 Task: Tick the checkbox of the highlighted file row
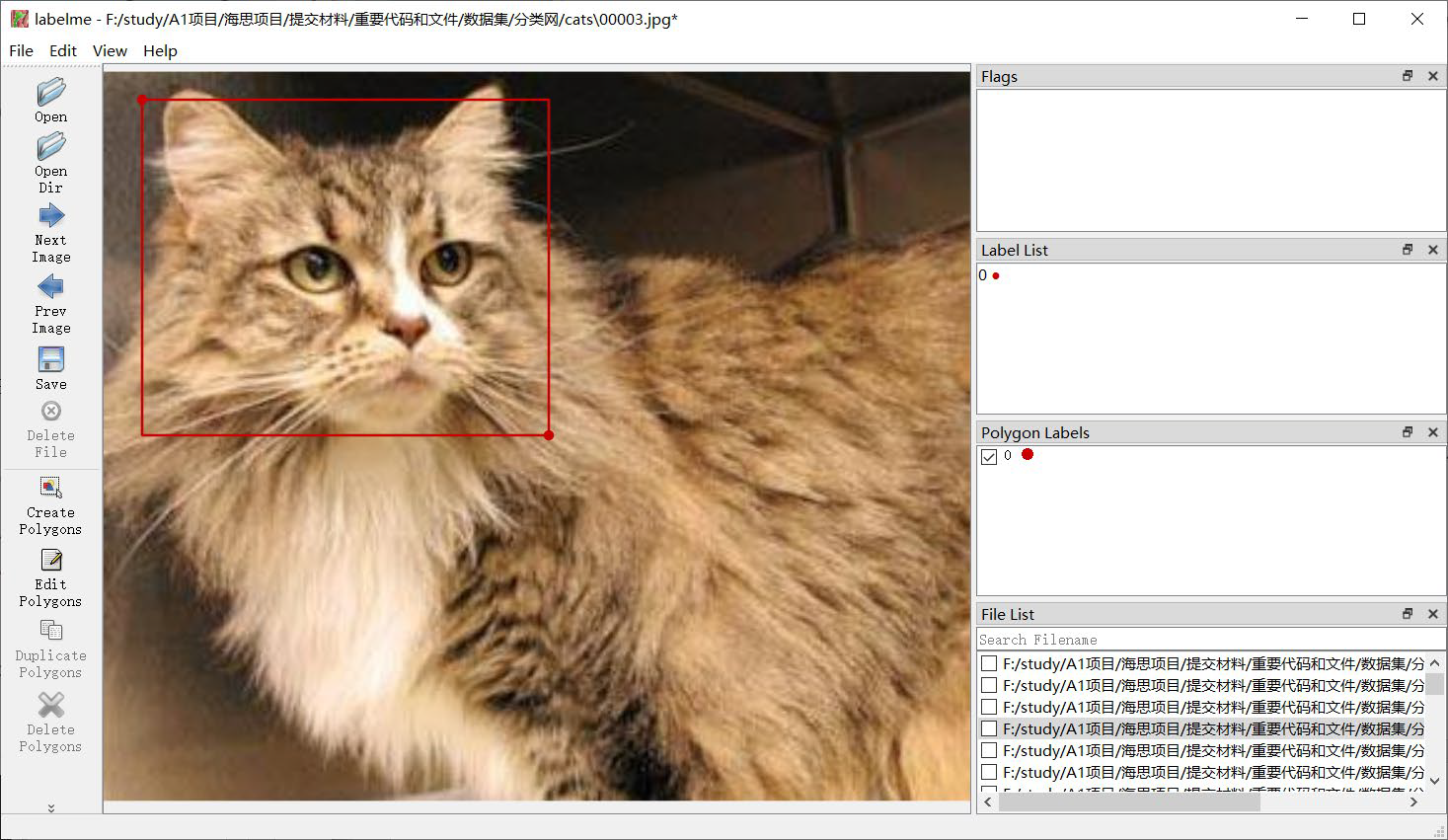click(x=989, y=728)
